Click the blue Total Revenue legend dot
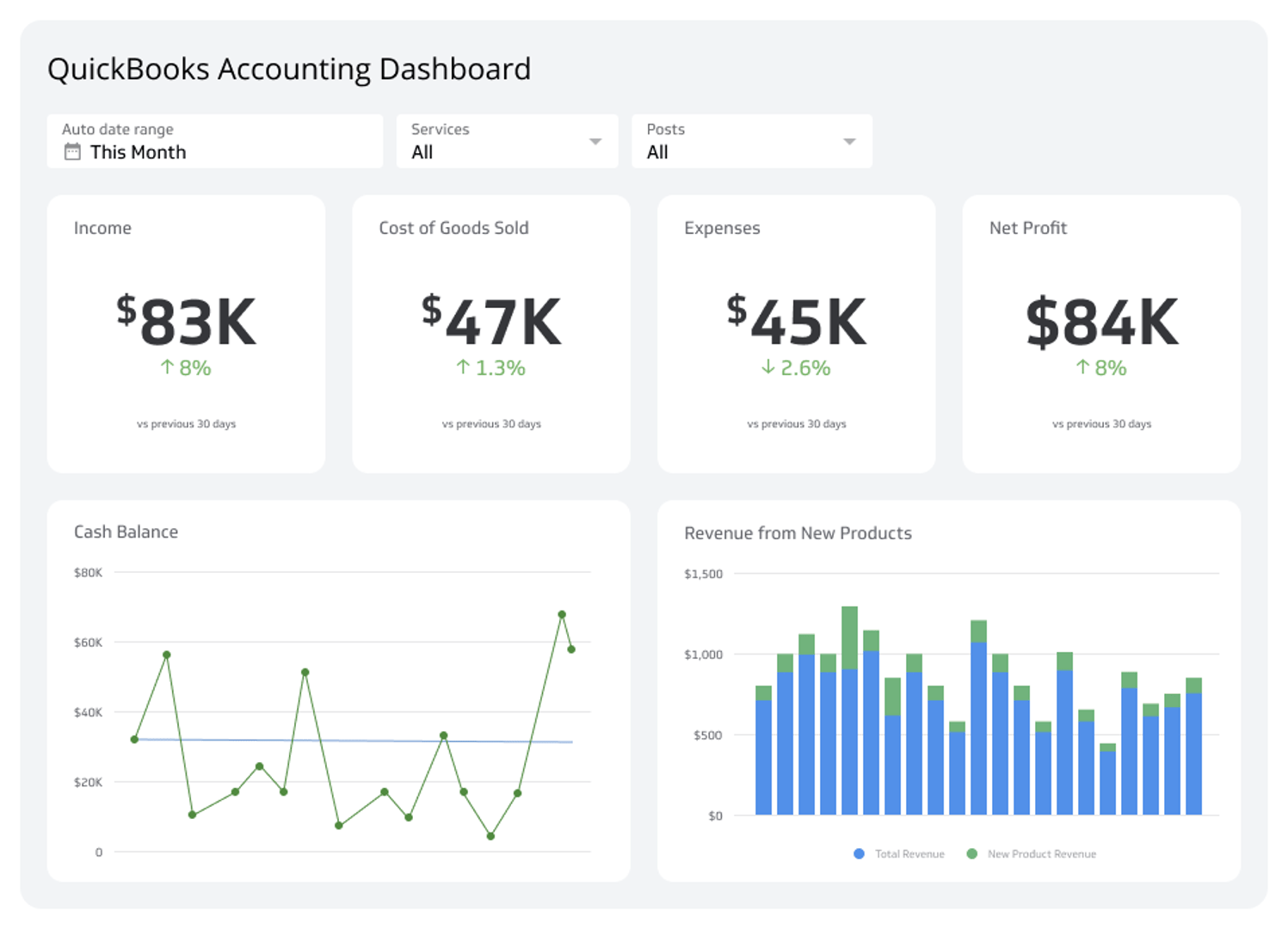The width and height of the screenshot is (1288, 929). click(858, 853)
